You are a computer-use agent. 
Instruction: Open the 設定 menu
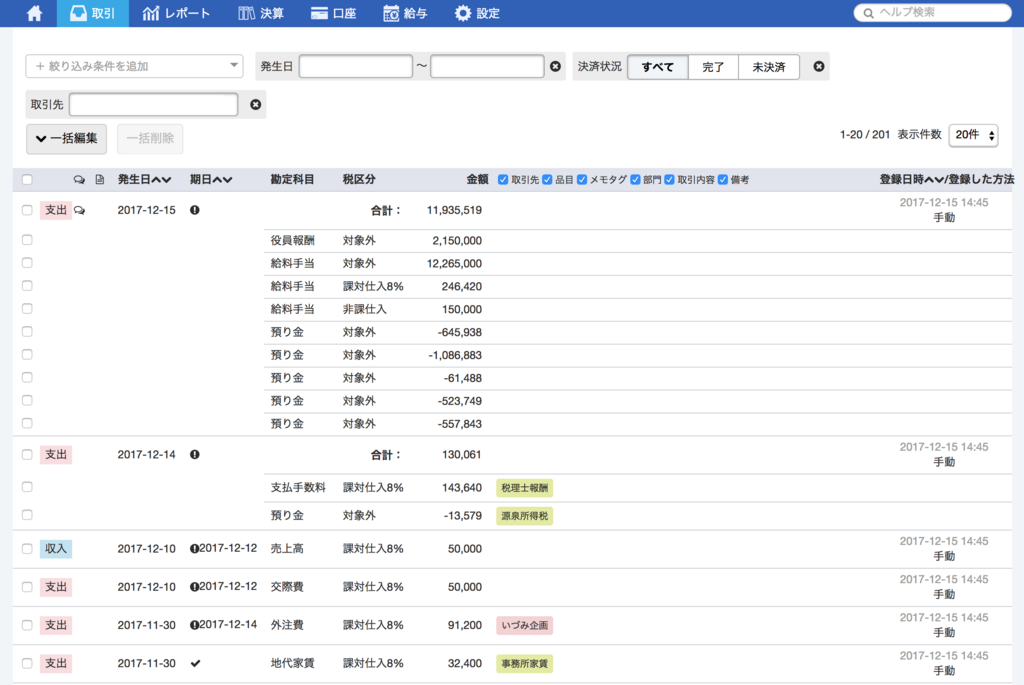click(477, 13)
